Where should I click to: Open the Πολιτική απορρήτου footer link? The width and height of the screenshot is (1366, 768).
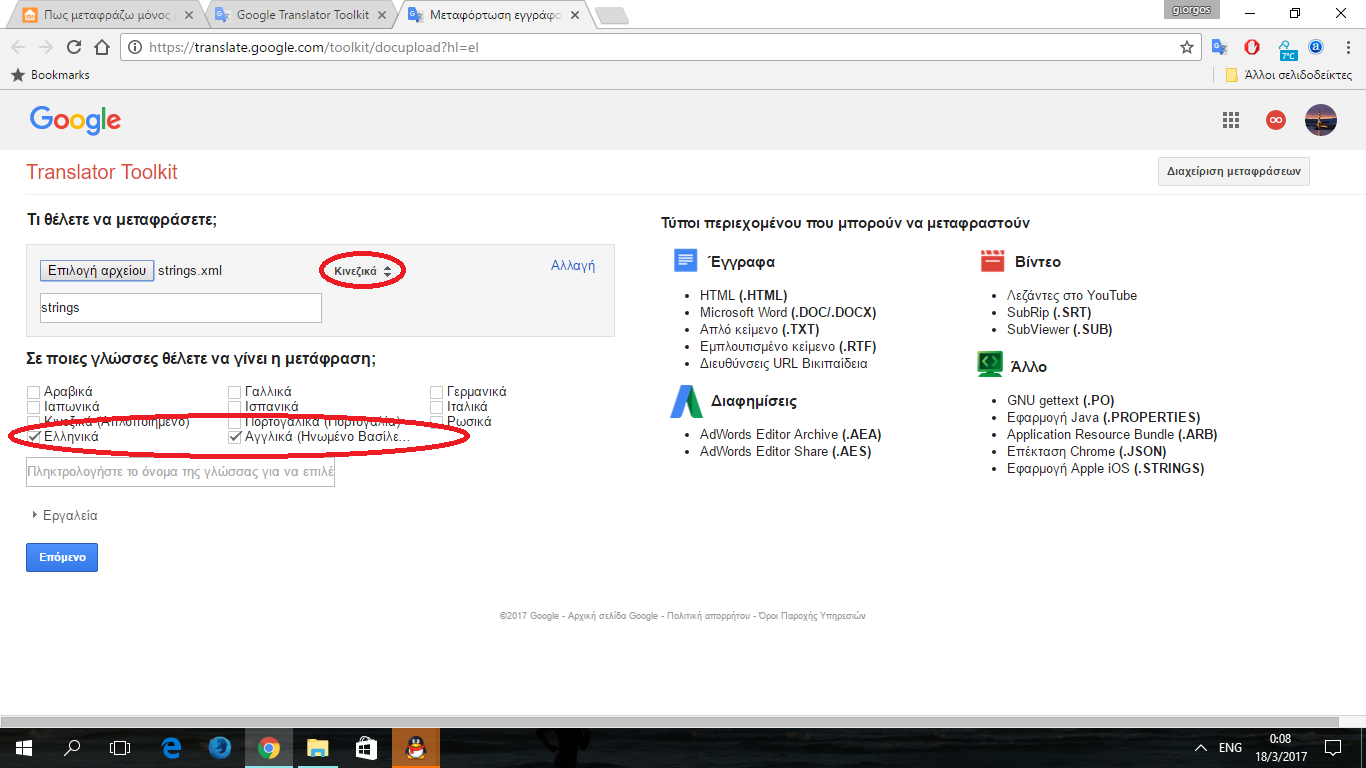[x=708, y=616]
